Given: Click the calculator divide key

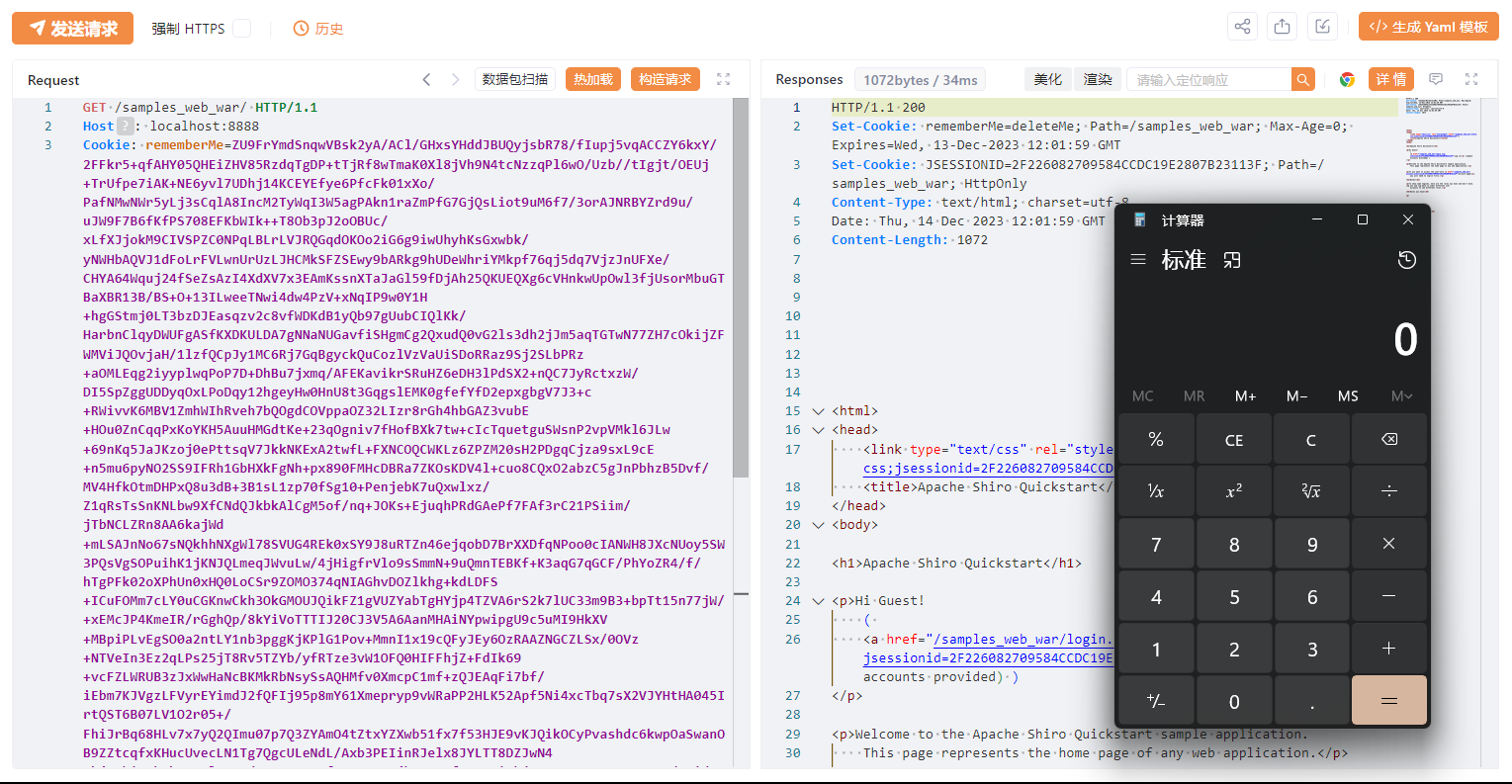Looking at the screenshot, I should point(1389,491).
